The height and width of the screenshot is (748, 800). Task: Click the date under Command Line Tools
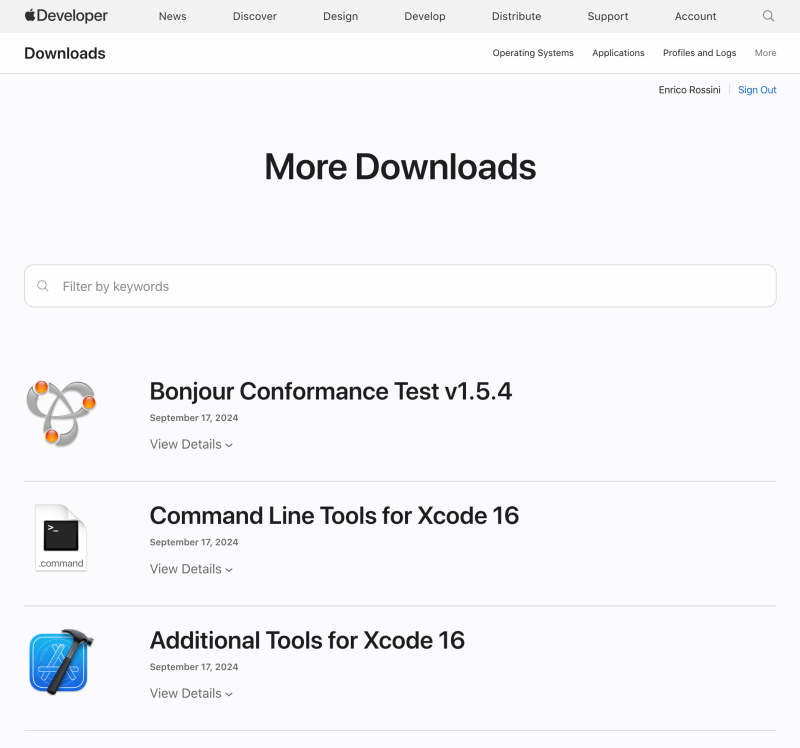pos(194,542)
